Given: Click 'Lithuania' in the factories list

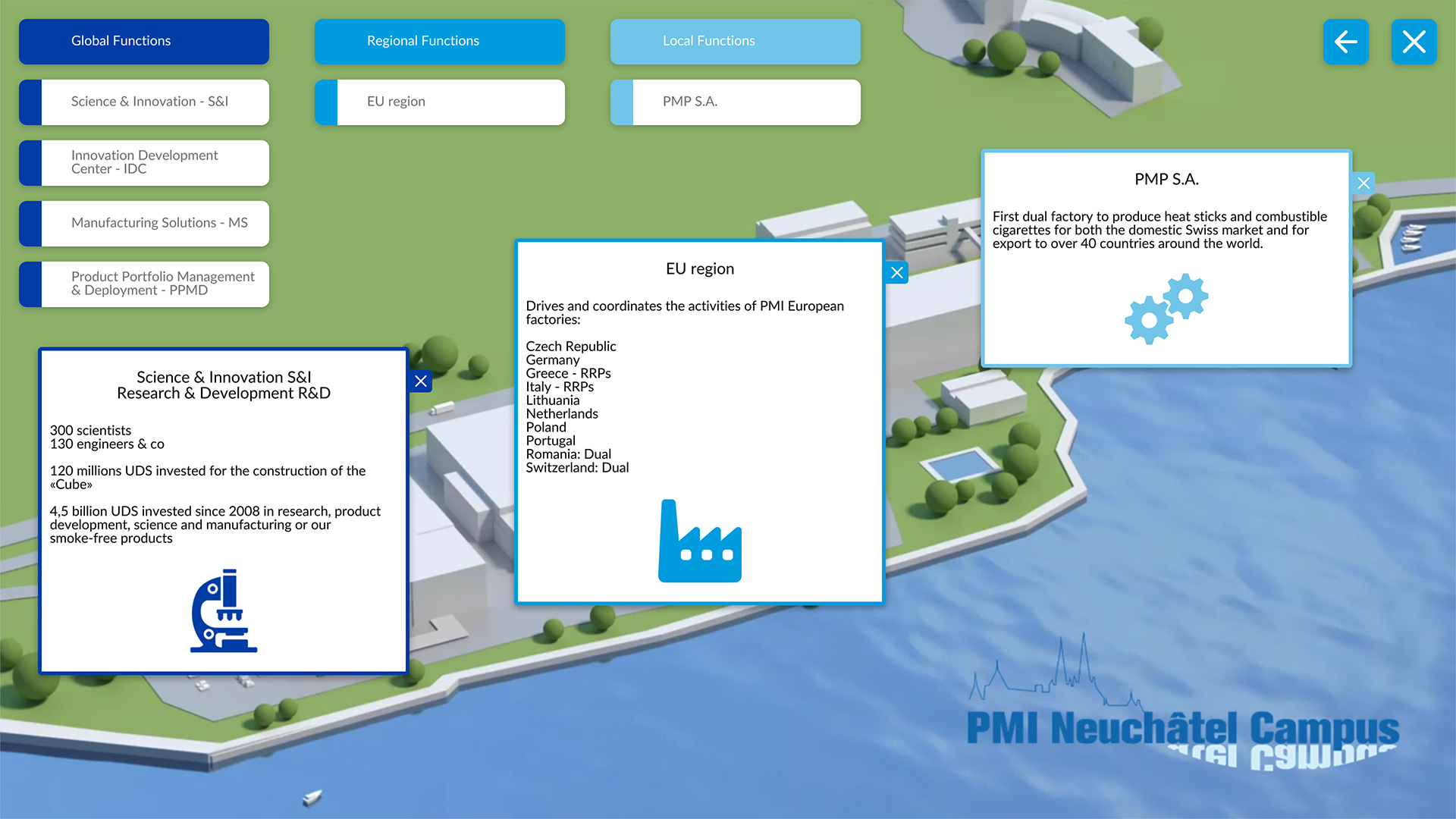Looking at the screenshot, I should pos(553,400).
